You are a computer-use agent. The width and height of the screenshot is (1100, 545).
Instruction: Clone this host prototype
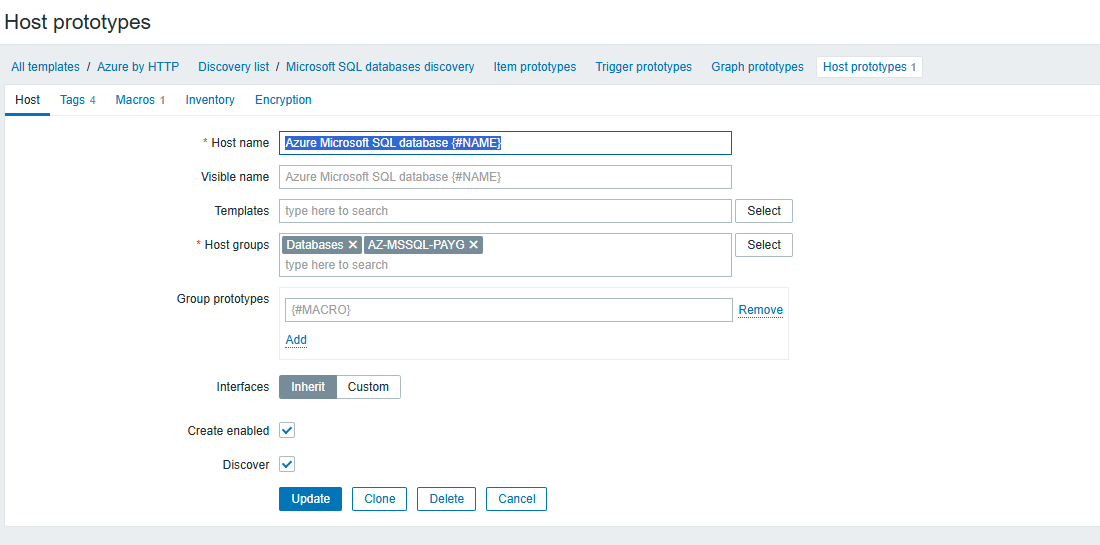(379, 499)
